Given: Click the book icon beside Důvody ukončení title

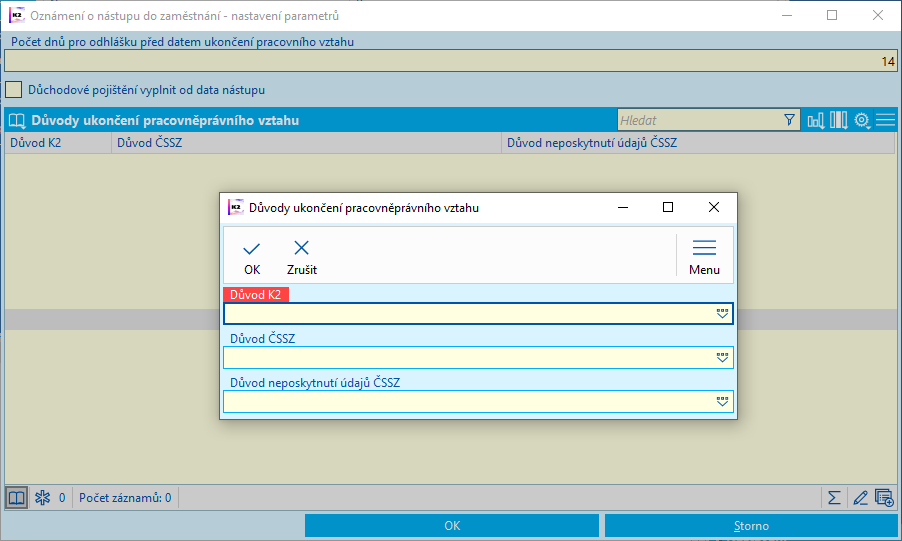Looking at the screenshot, I should pos(17,120).
